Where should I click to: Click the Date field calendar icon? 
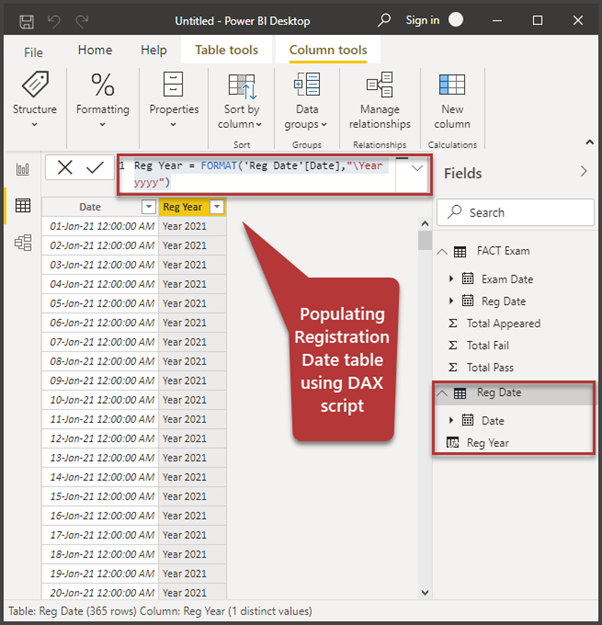pyautogui.click(x=468, y=420)
